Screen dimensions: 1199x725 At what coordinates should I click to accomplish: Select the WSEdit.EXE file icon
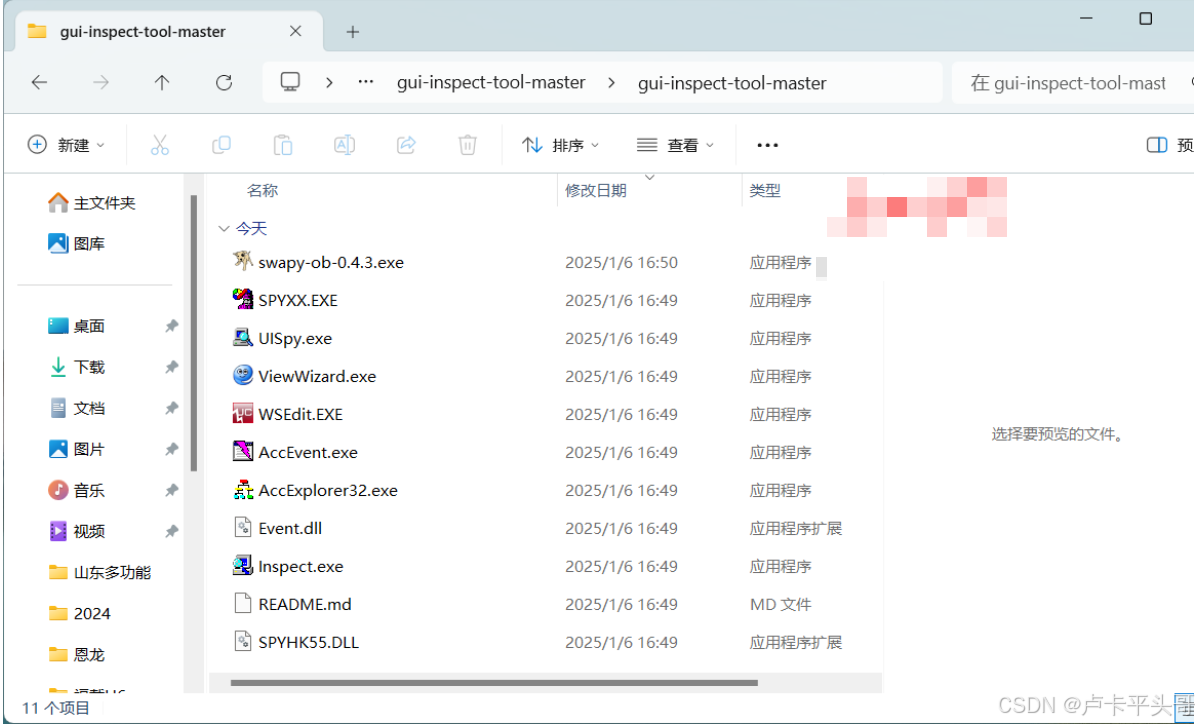click(242, 414)
